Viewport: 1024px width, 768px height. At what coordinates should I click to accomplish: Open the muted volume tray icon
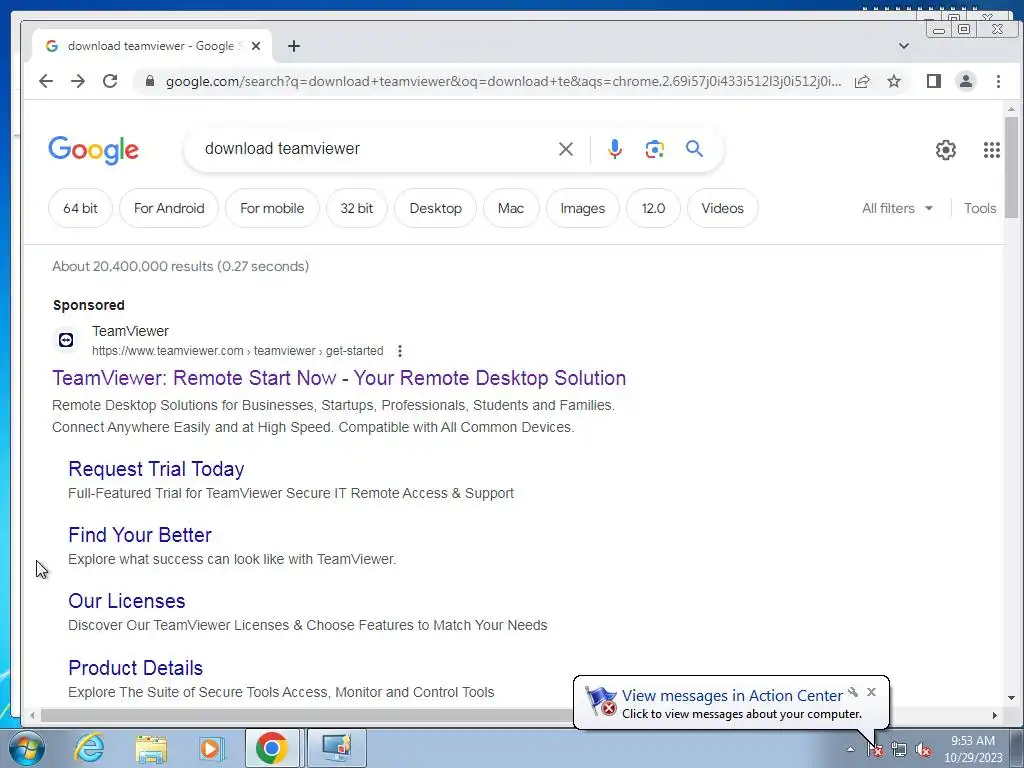click(923, 750)
